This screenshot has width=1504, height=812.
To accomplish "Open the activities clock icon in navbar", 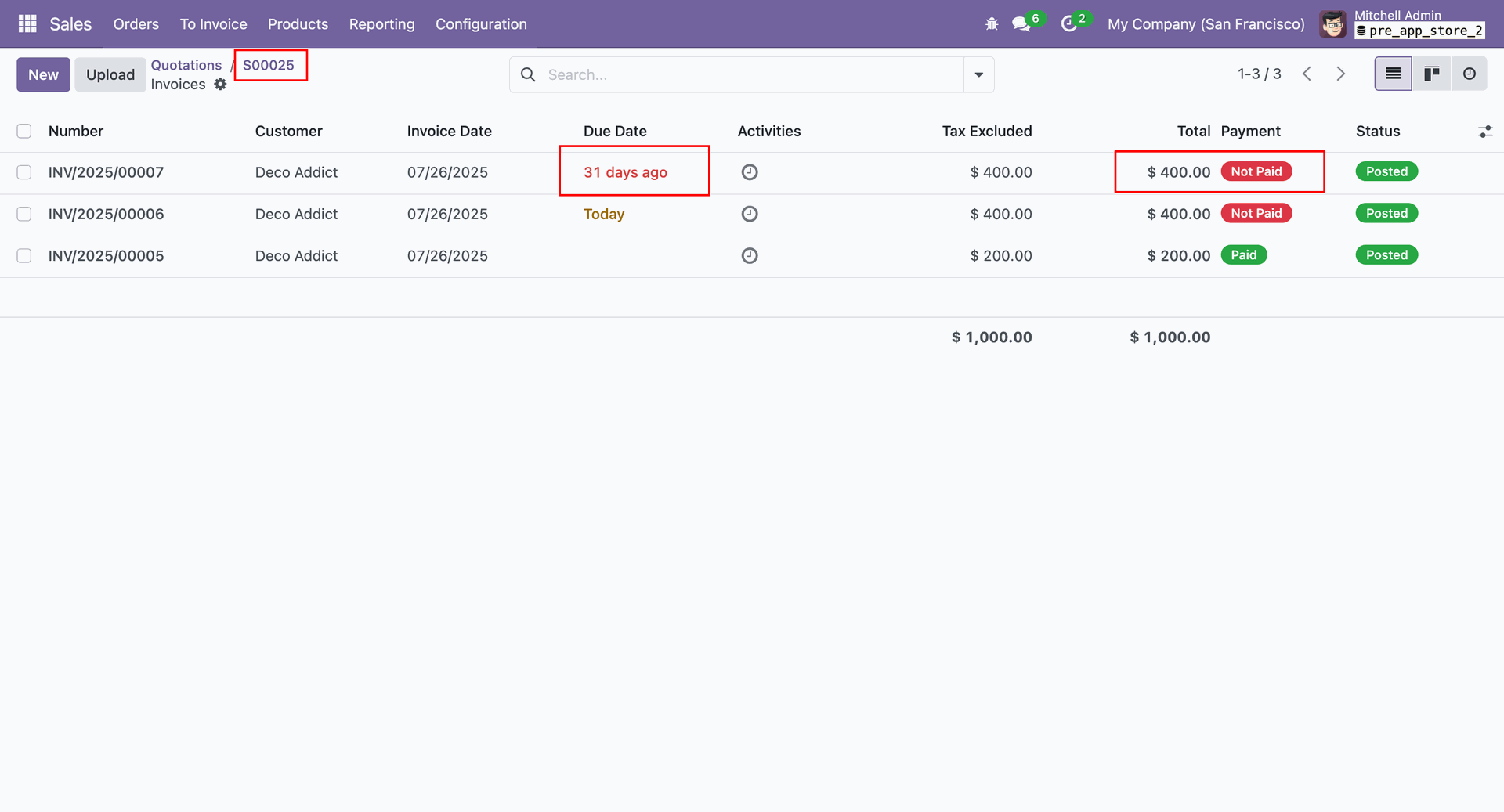I will 1068,24.
